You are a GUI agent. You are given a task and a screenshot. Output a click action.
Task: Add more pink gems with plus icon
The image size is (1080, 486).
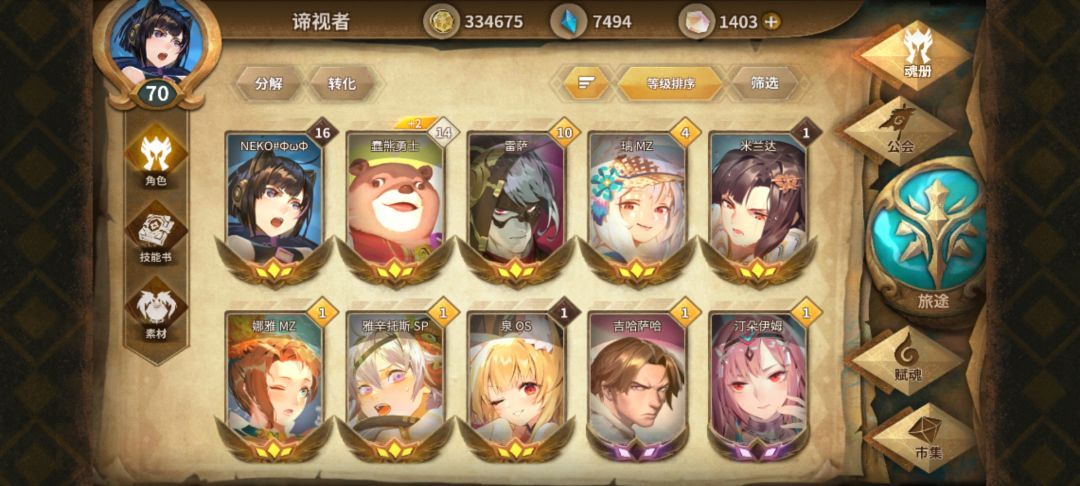click(x=772, y=22)
